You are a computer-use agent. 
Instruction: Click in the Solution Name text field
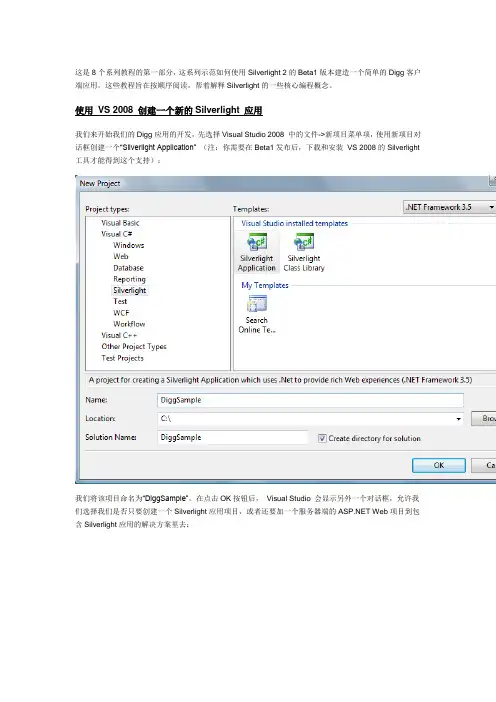(232, 437)
